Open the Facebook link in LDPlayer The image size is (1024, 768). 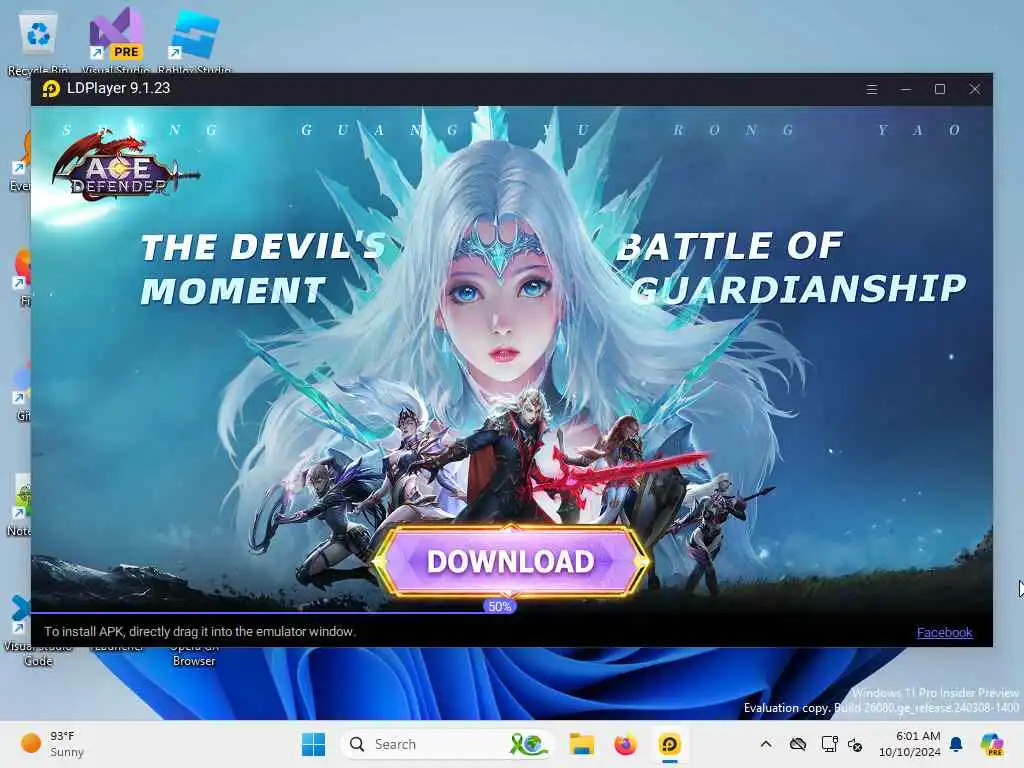pos(944,632)
